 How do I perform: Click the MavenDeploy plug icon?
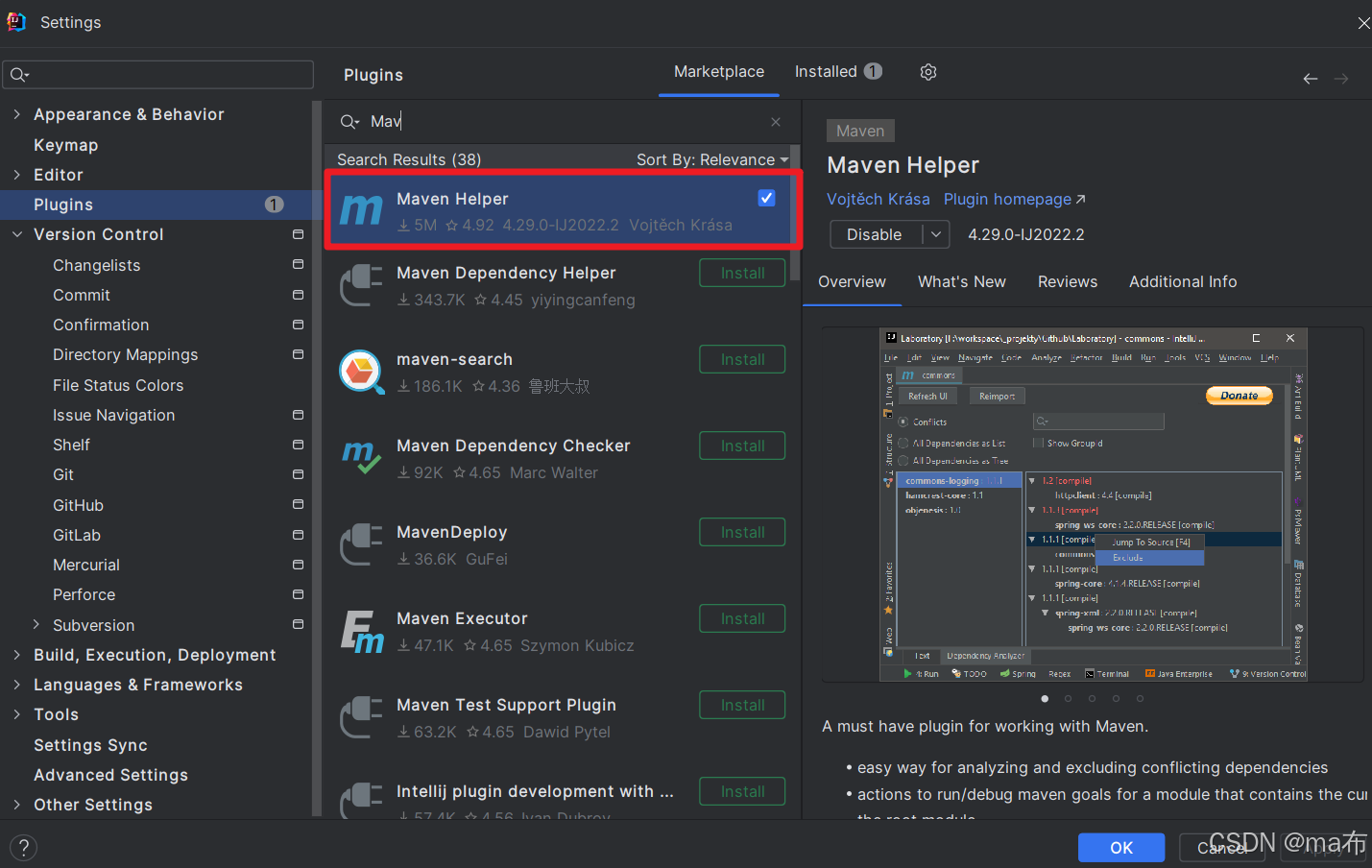coord(362,544)
